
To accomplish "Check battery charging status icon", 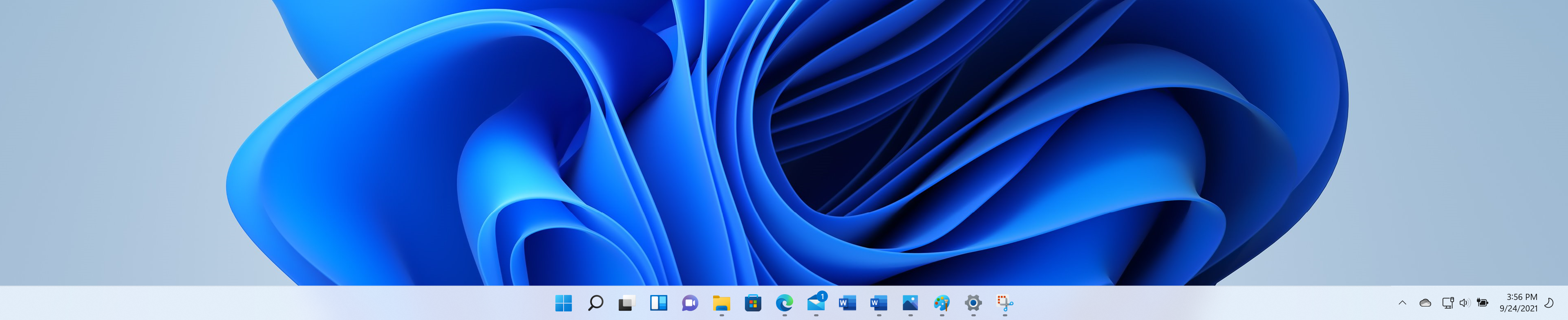I will coord(1483,303).
